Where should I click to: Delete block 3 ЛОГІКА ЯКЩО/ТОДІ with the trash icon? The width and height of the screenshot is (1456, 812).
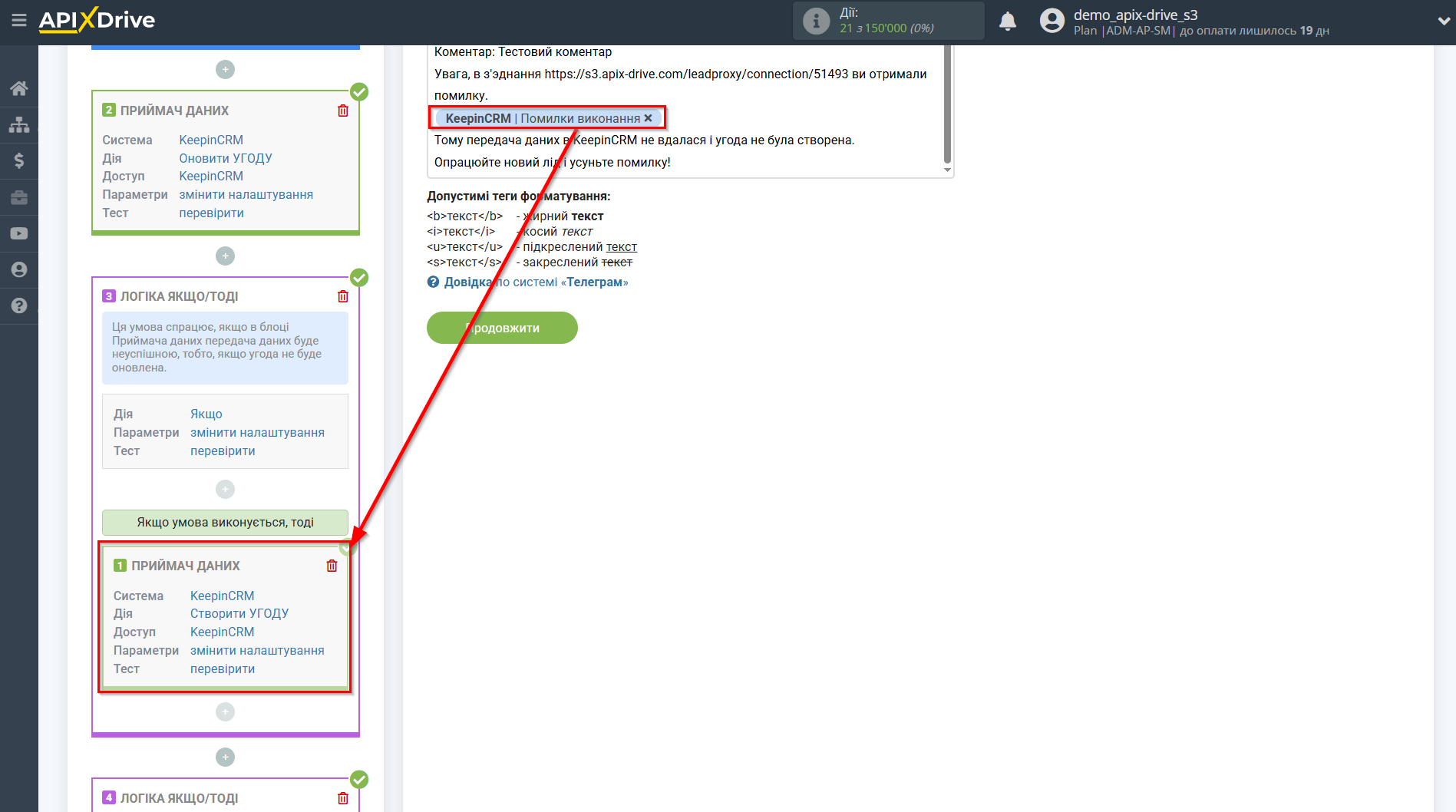pos(343,296)
